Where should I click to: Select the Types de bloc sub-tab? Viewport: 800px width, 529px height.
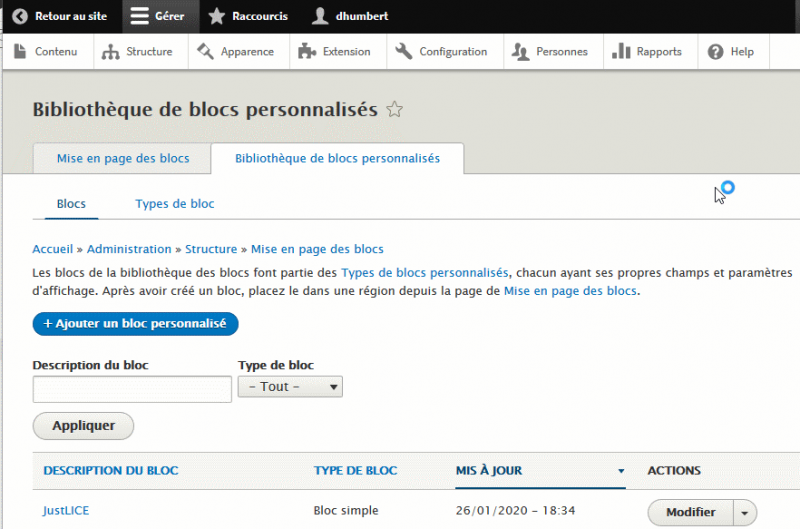click(175, 204)
